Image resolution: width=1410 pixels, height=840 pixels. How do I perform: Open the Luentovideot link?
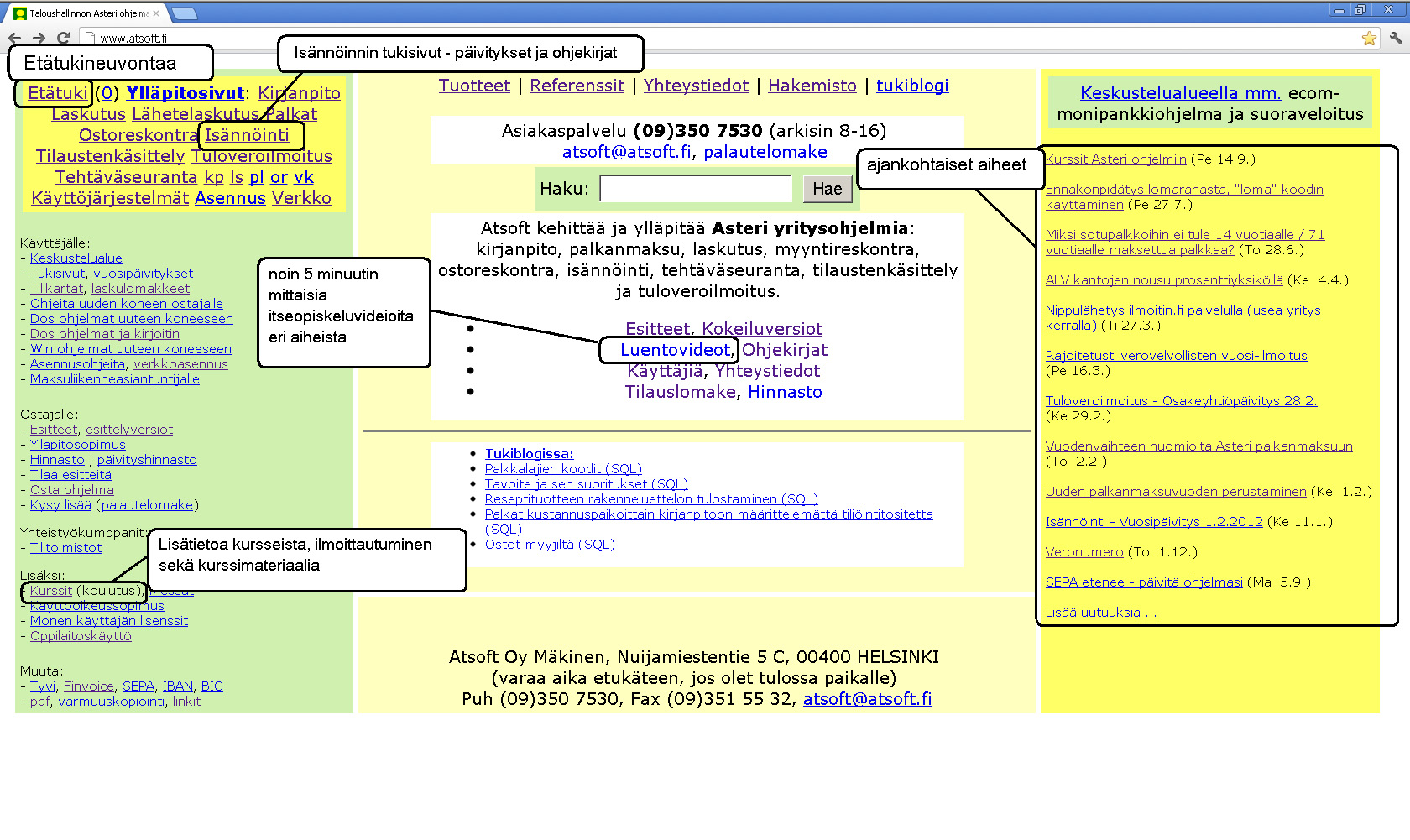click(x=676, y=350)
